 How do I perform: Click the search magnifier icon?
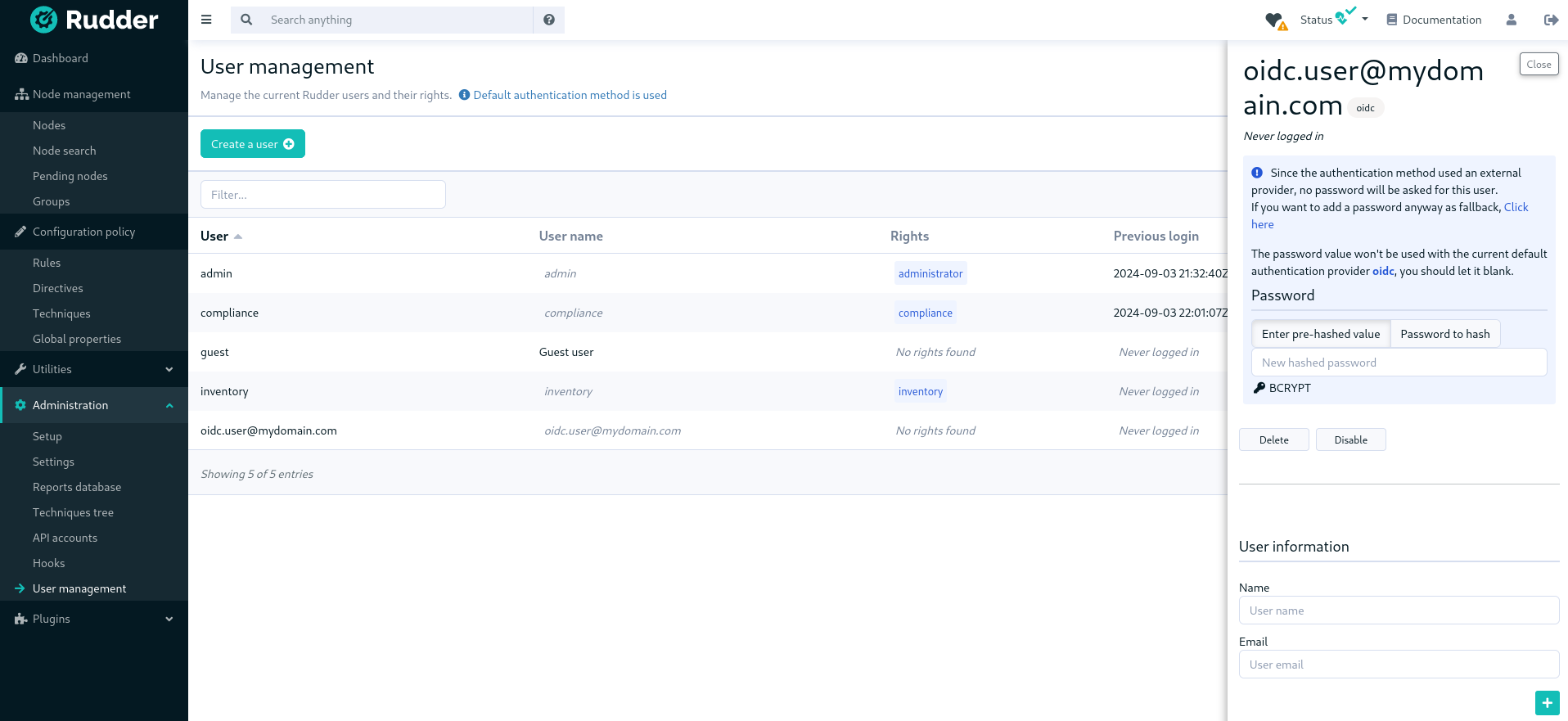click(246, 20)
